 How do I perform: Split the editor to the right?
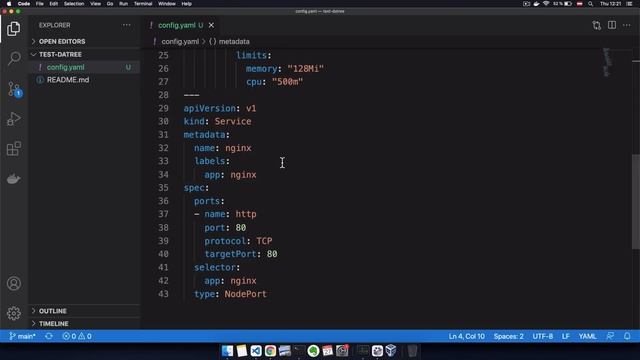pos(612,25)
